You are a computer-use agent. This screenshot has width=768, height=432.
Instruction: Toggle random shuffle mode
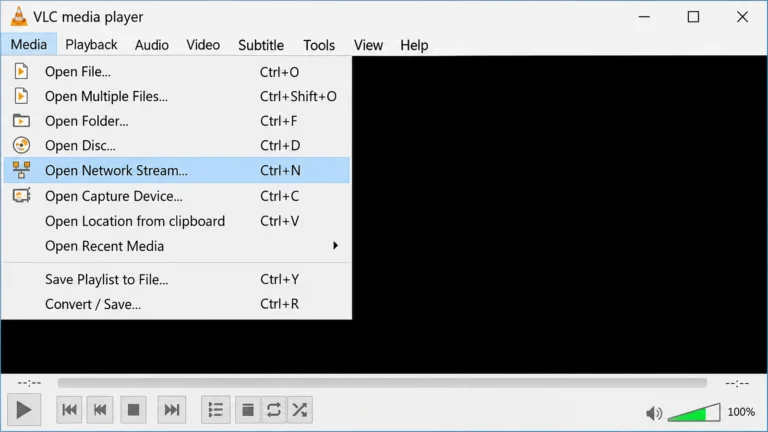click(x=300, y=410)
